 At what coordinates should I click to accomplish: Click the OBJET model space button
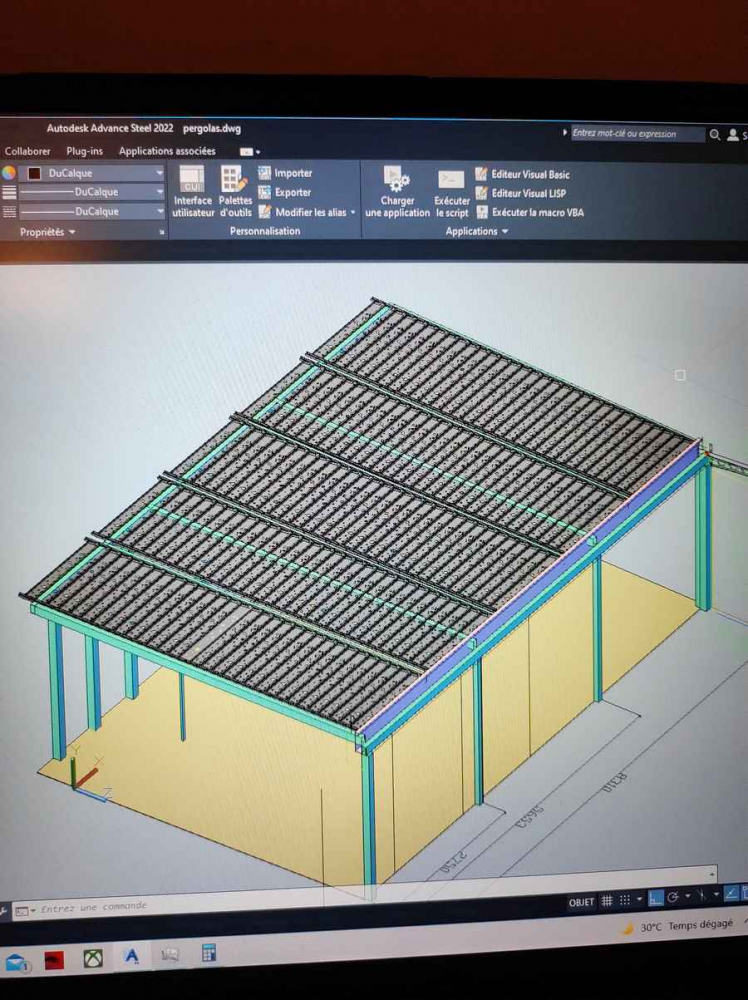[x=581, y=902]
